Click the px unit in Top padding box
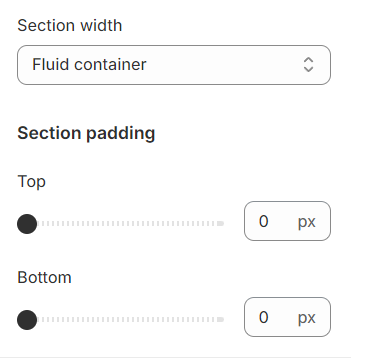Image resolution: width=369 pixels, height=362 pixels. [x=307, y=222]
